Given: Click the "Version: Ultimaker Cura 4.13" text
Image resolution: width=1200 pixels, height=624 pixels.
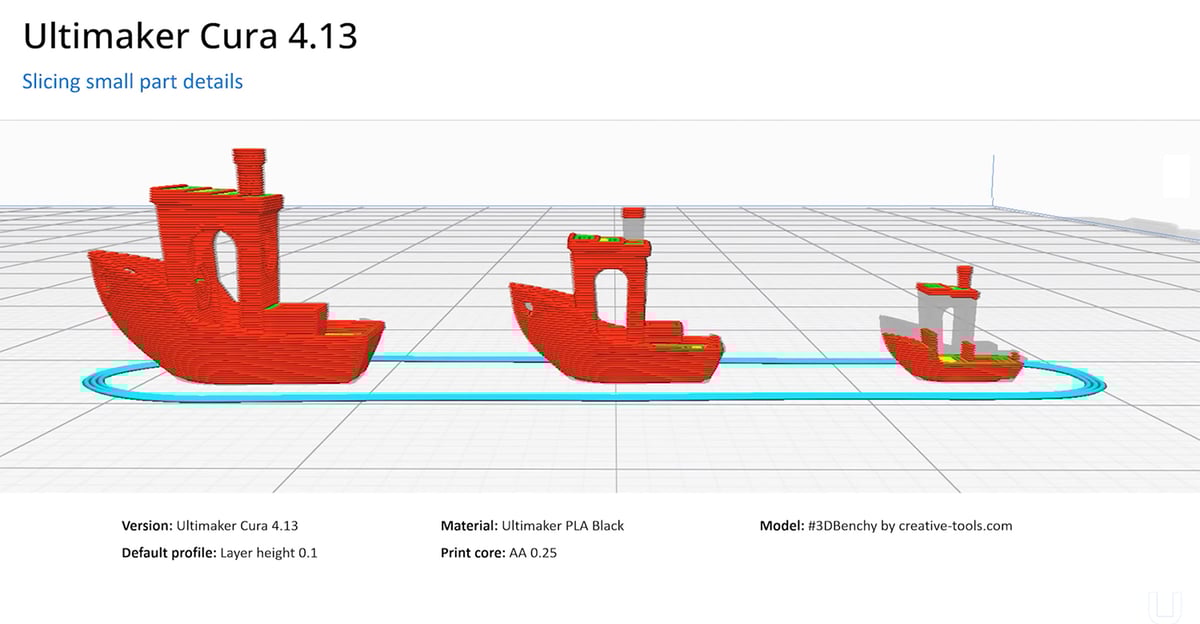Looking at the screenshot, I should tap(209, 525).
